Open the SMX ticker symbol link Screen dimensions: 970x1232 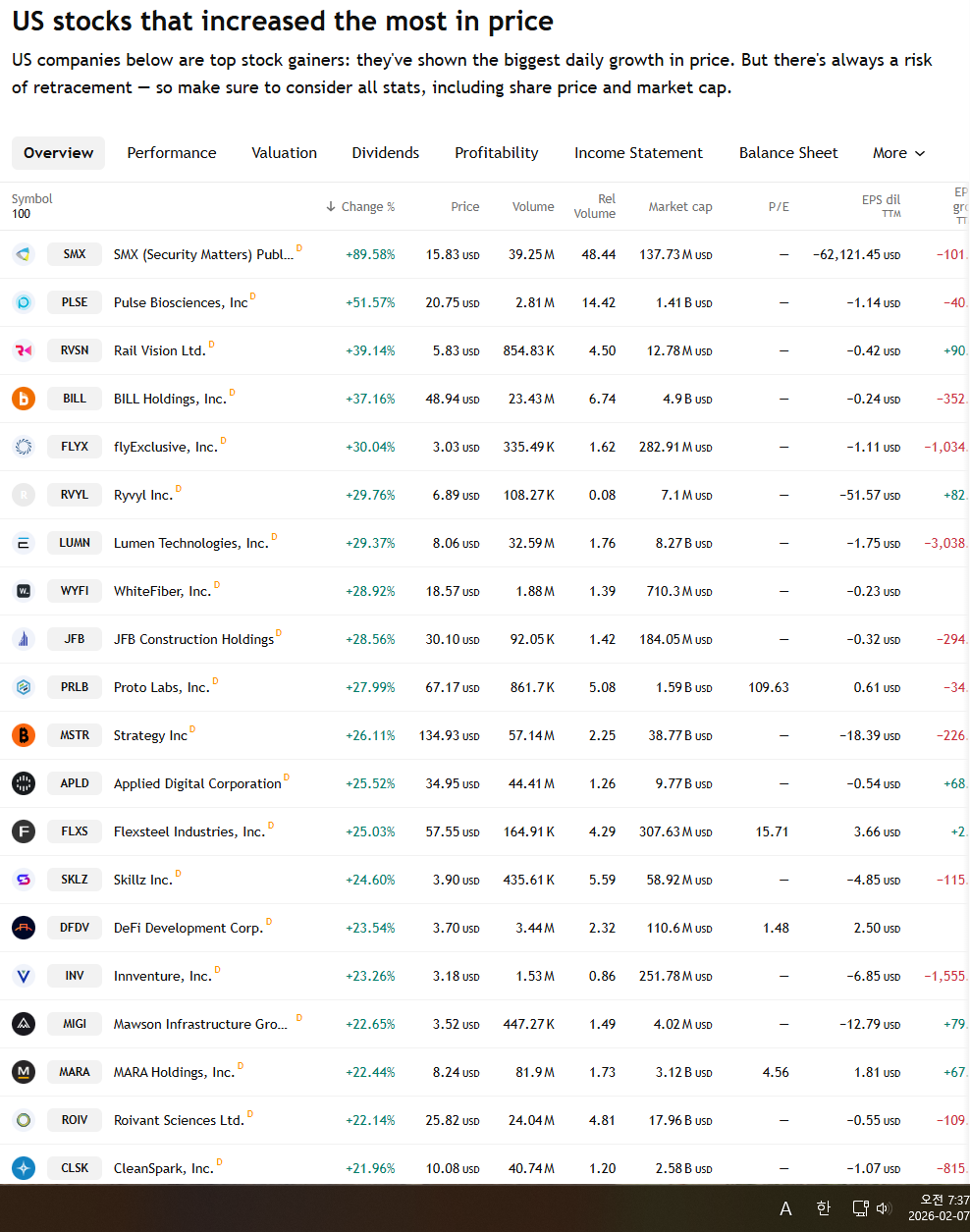[x=75, y=254]
